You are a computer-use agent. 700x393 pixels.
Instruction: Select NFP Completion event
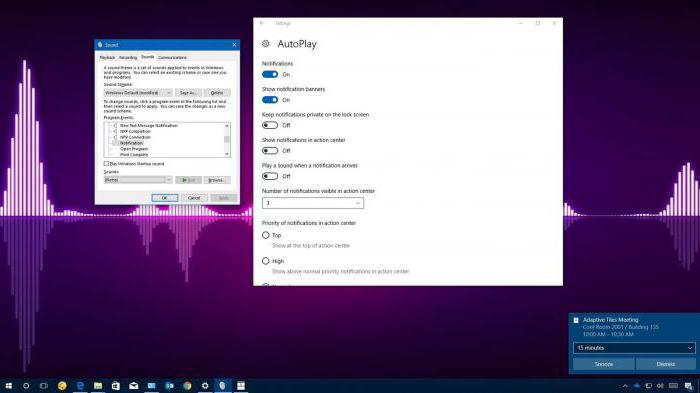pos(135,131)
